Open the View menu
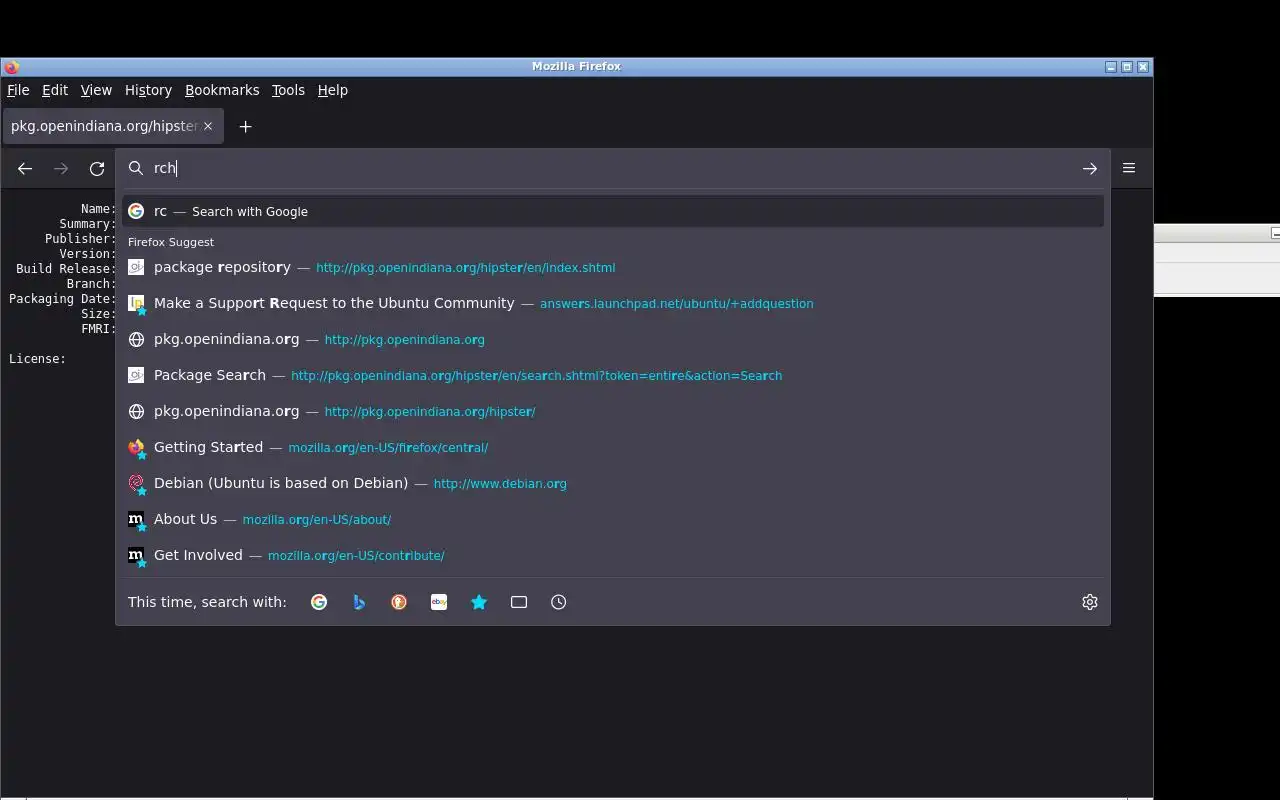Viewport: 1280px width, 800px height. (x=96, y=90)
